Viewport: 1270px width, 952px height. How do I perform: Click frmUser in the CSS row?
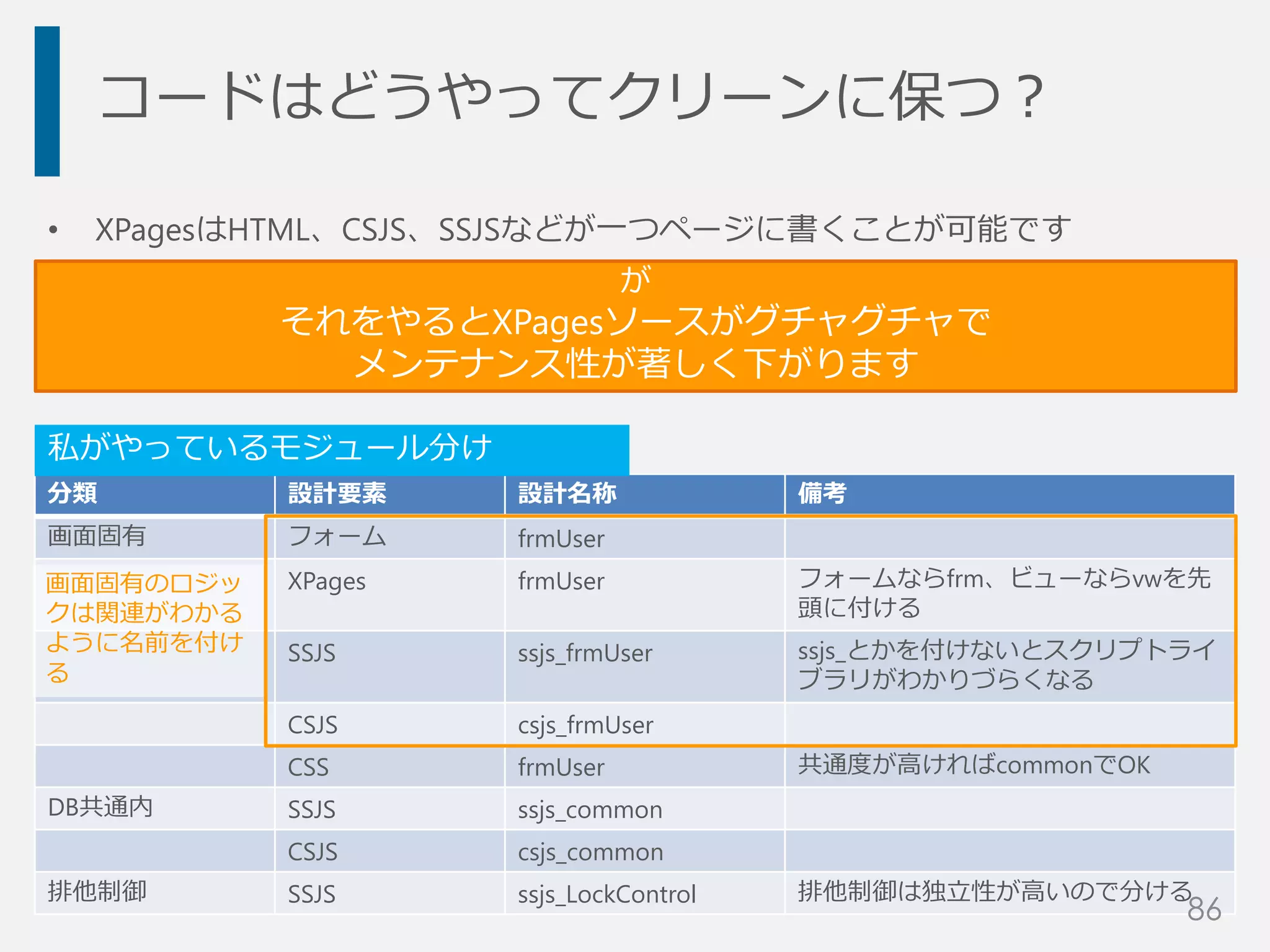click(x=561, y=767)
